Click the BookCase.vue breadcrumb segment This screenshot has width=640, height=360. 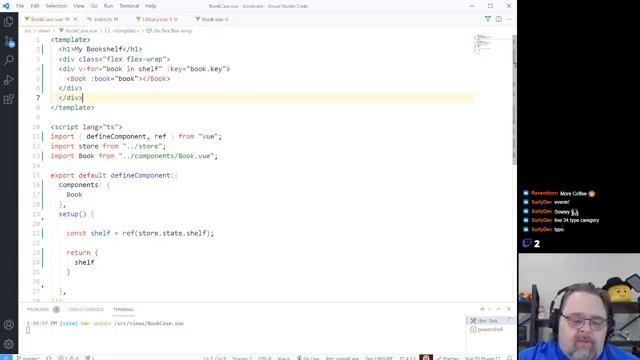pyautogui.click(x=78, y=31)
